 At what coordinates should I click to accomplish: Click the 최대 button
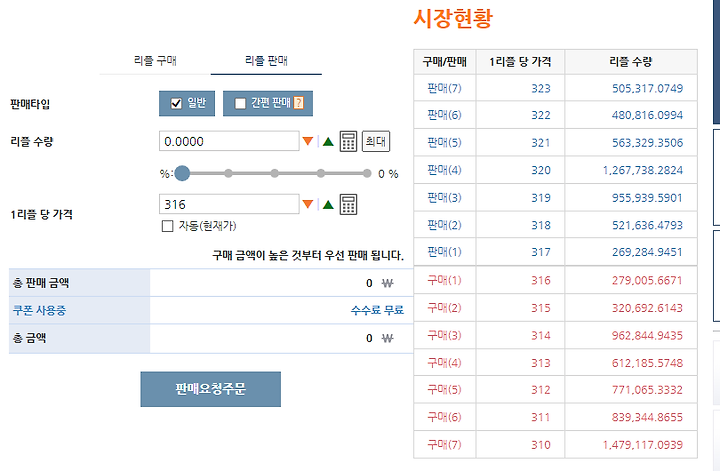(x=376, y=141)
